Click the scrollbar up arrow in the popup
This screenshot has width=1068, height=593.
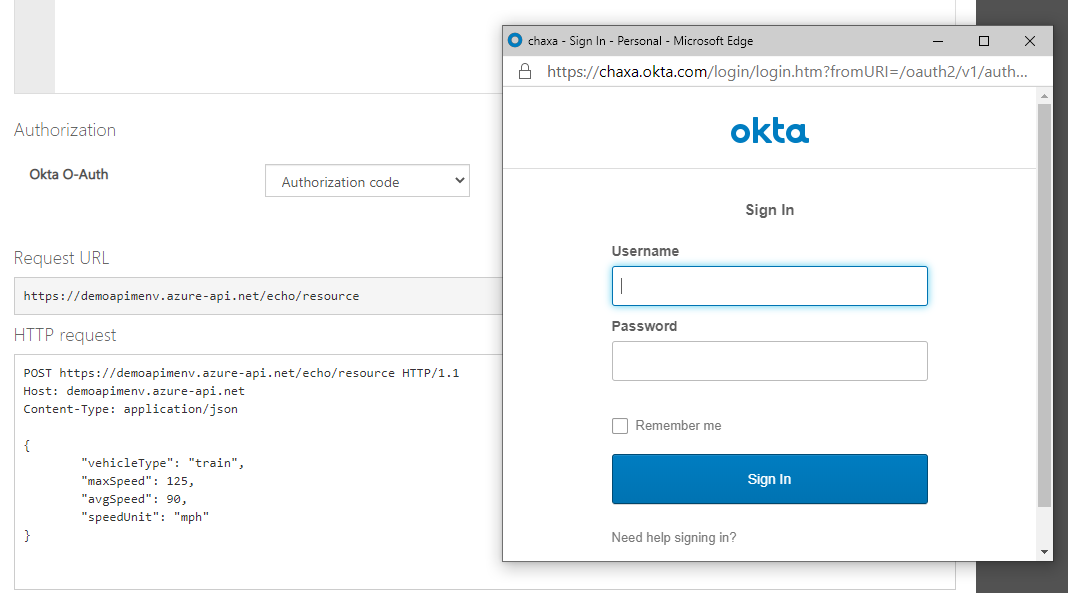pos(1045,96)
